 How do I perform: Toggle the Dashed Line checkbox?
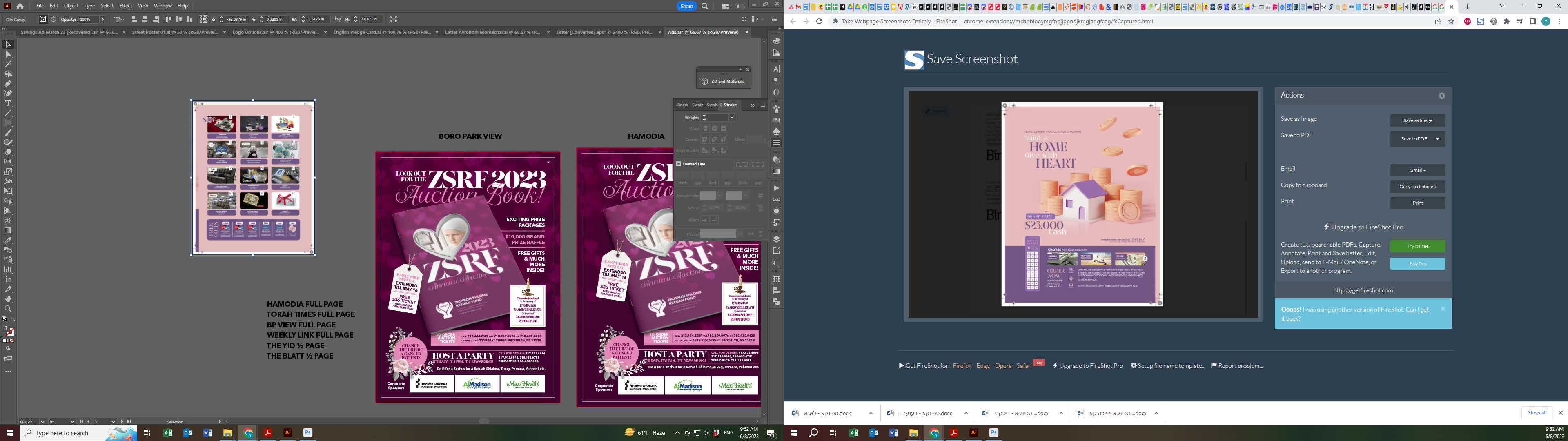pyautogui.click(x=679, y=164)
